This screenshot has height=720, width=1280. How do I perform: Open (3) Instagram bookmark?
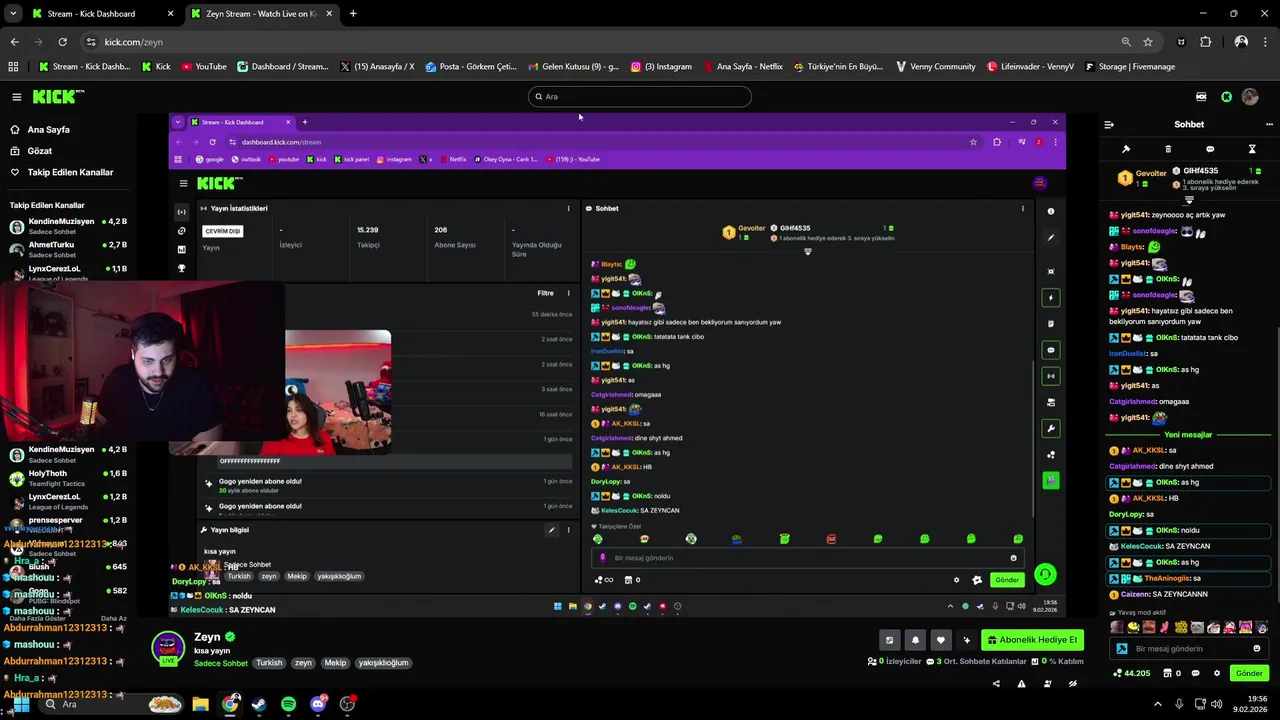tap(661, 67)
